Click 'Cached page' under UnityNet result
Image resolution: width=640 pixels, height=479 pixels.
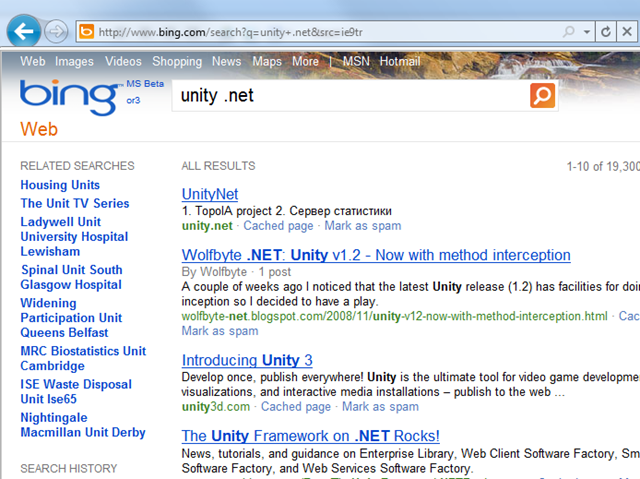278,226
